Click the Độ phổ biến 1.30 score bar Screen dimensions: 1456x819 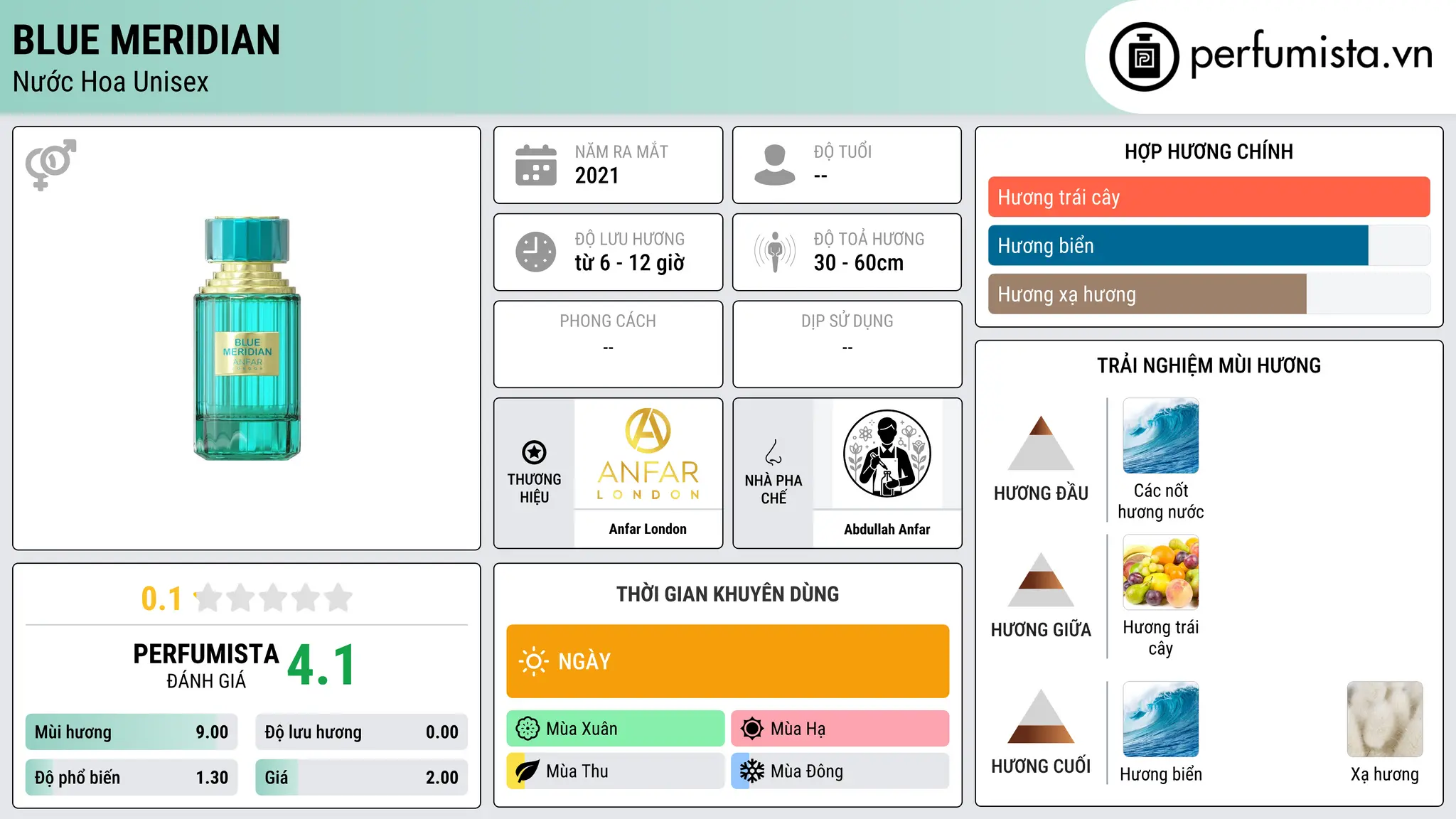click(x=132, y=778)
